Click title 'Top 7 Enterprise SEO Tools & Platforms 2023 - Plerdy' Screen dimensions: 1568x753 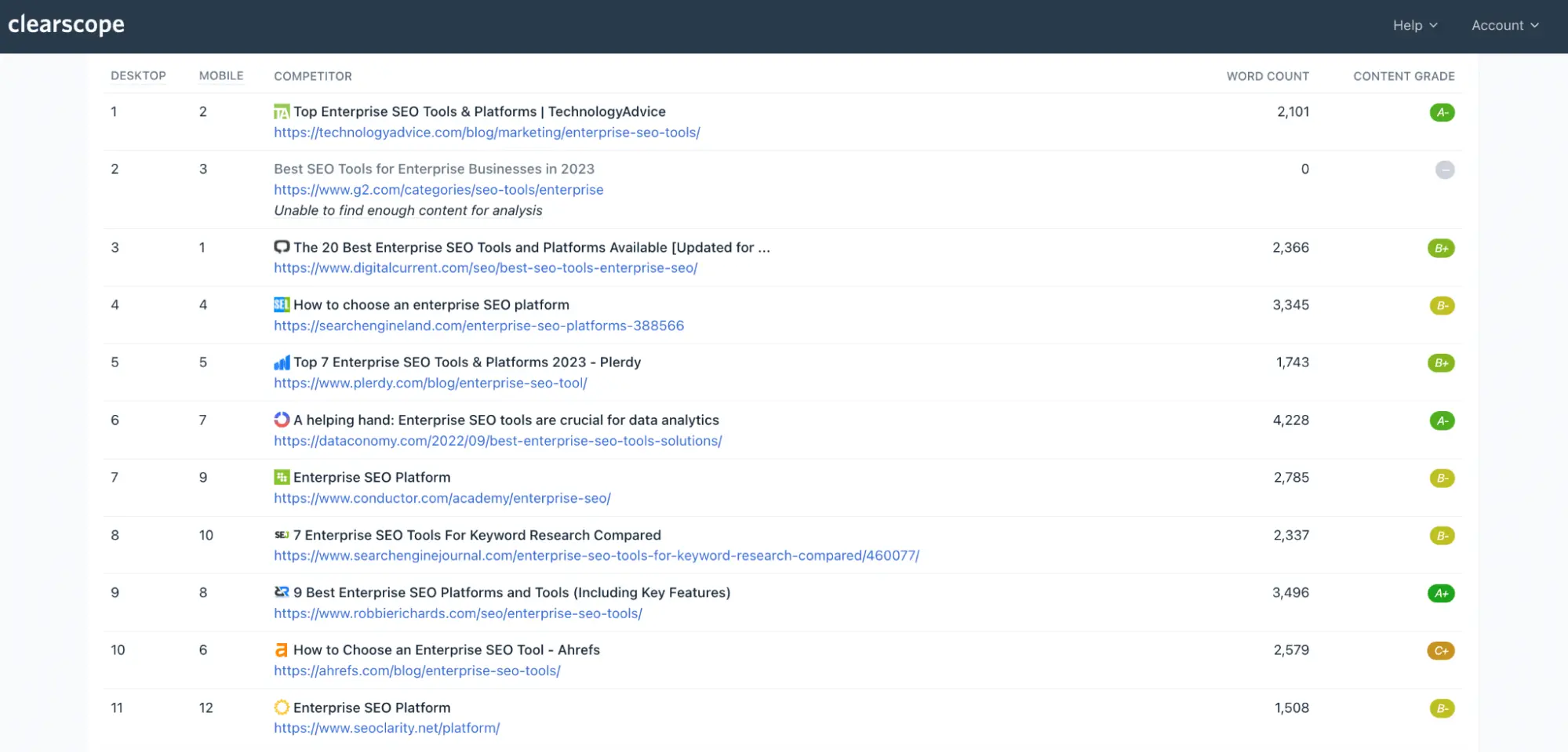tap(467, 362)
